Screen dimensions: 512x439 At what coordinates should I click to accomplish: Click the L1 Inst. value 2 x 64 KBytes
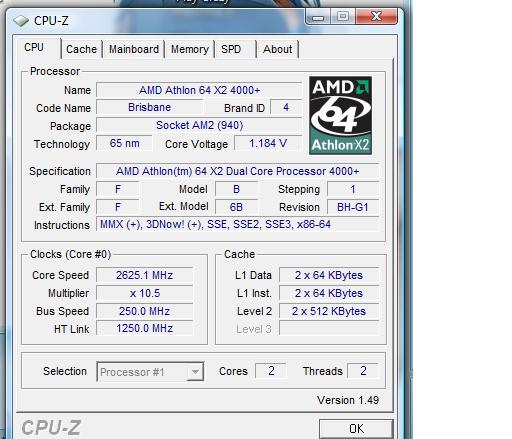[329, 293]
